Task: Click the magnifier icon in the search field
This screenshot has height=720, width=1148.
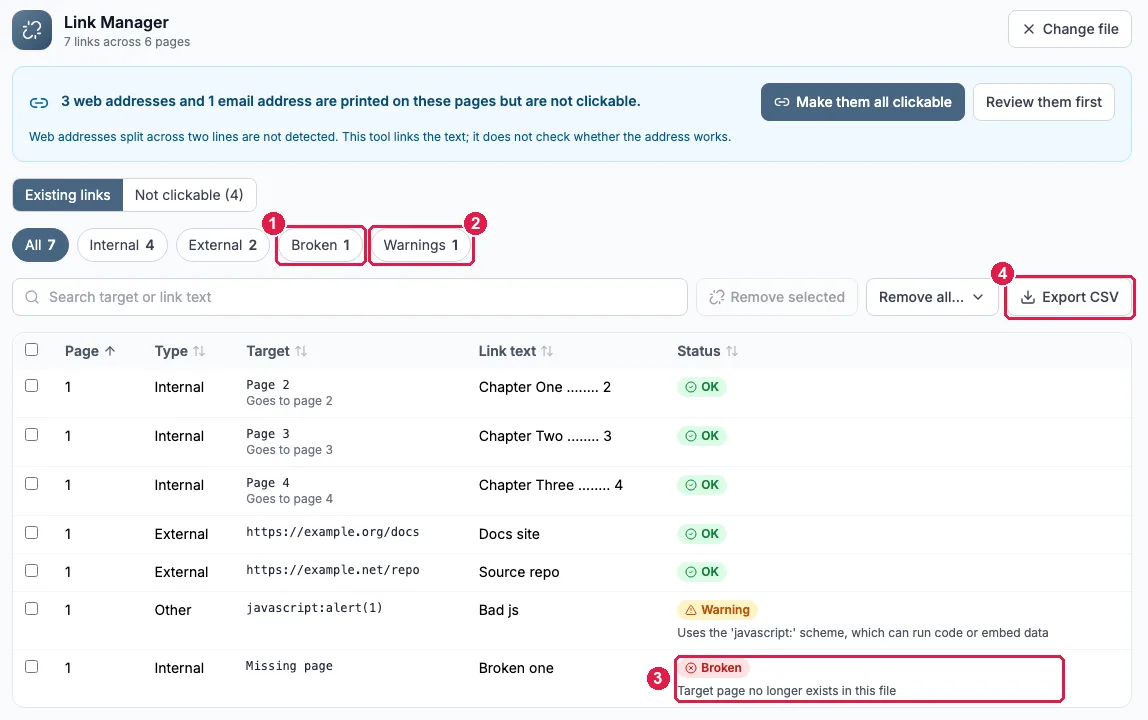Action: point(31,297)
